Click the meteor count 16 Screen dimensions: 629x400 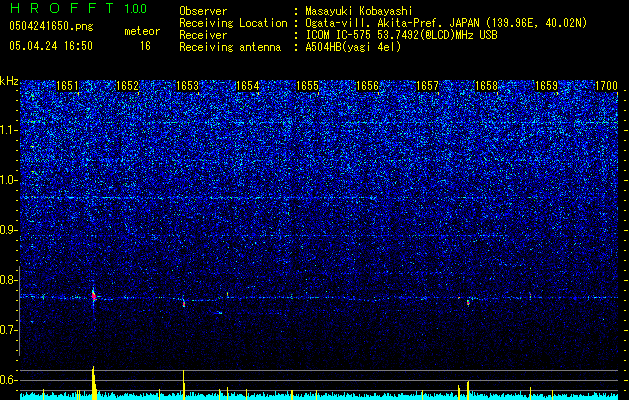pyautogui.click(x=145, y=46)
